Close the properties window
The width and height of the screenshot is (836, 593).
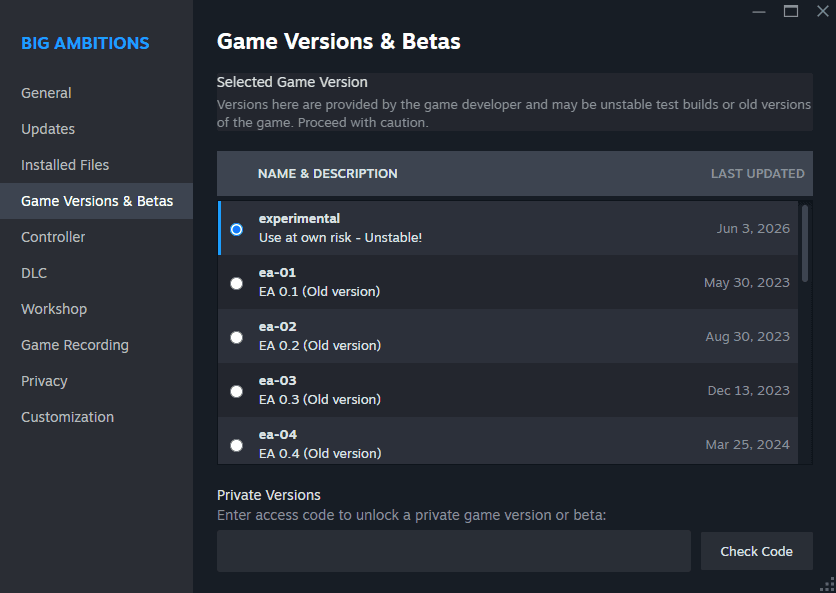pyautogui.click(x=823, y=11)
